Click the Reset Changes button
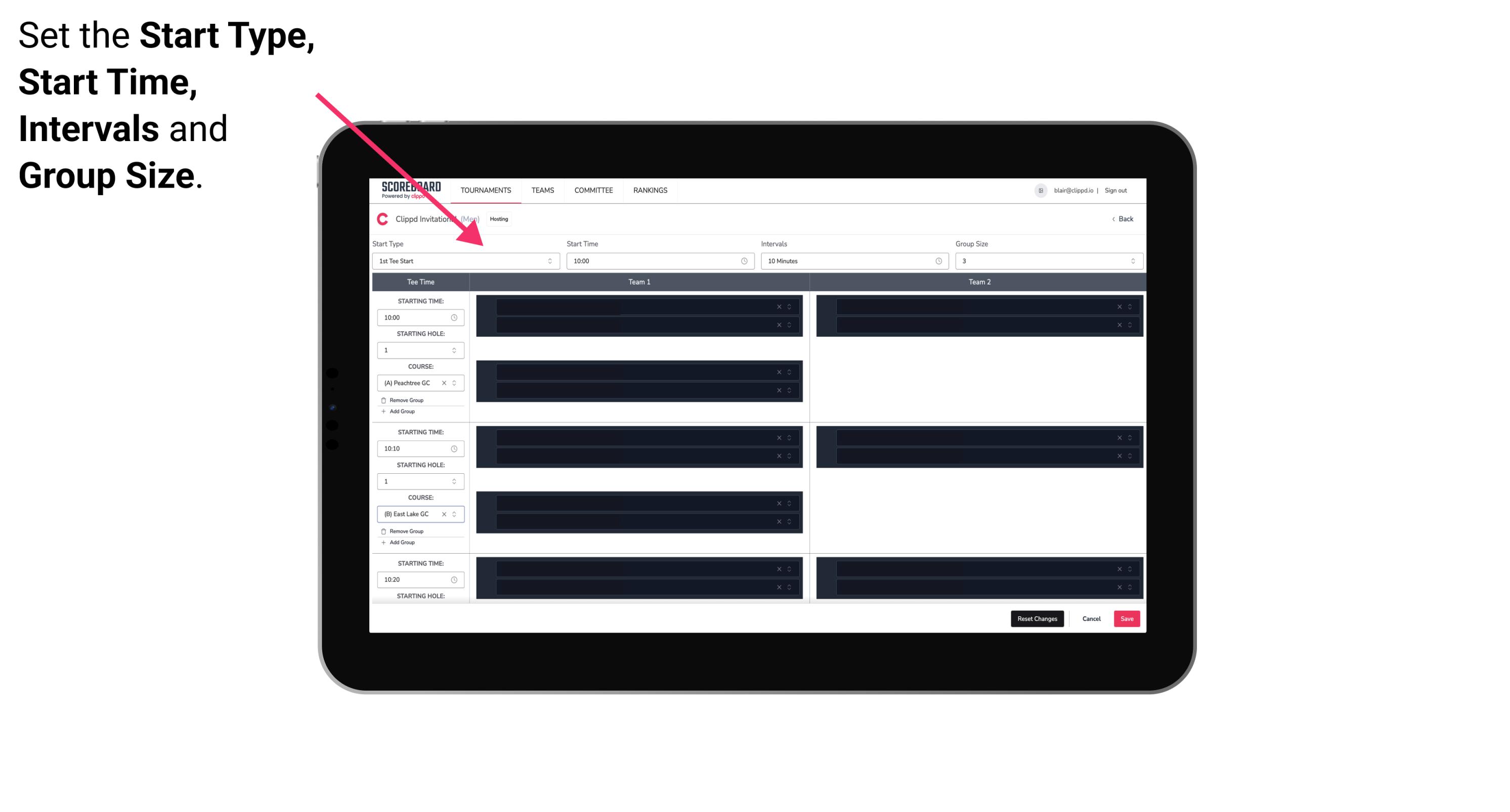The height and width of the screenshot is (812, 1510). point(1037,619)
